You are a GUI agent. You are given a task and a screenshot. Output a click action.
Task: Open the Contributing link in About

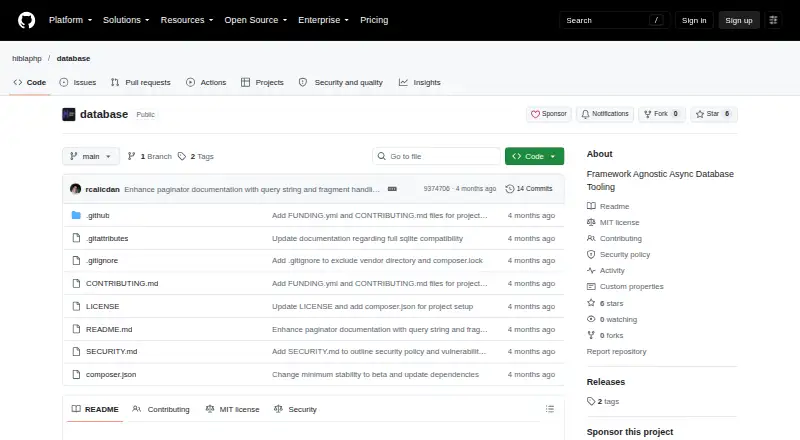[620, 238]
